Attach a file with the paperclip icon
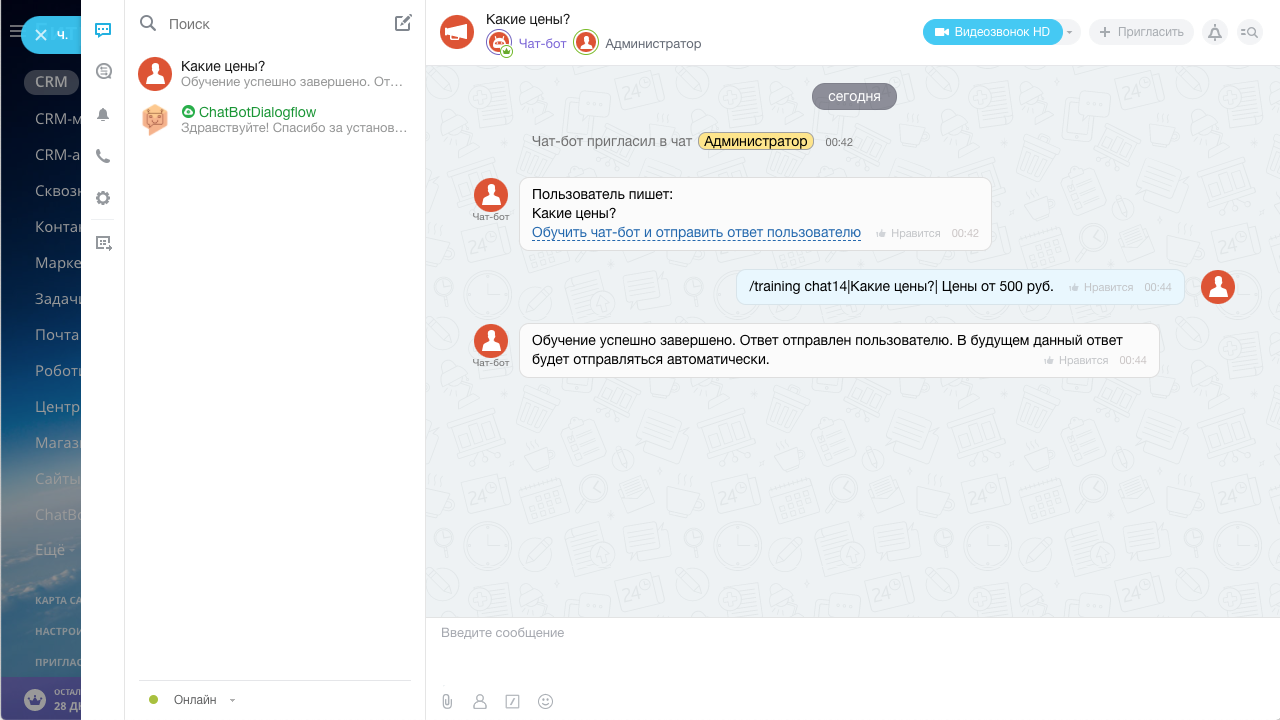This screenshot has width=1280, height=720. click(x=447, y=701)
